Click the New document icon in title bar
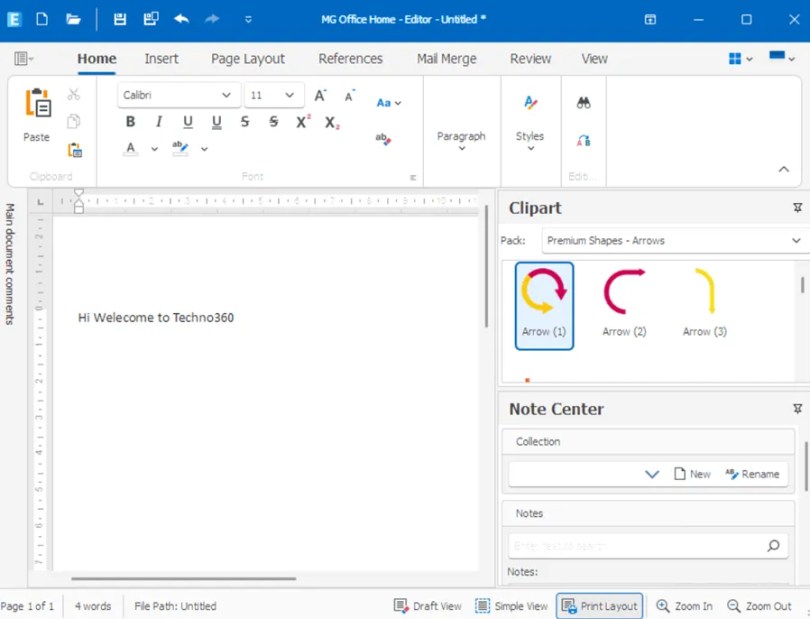Image resolution: width=810 pixels, height=619 pixels. click(x=42, y=20)
